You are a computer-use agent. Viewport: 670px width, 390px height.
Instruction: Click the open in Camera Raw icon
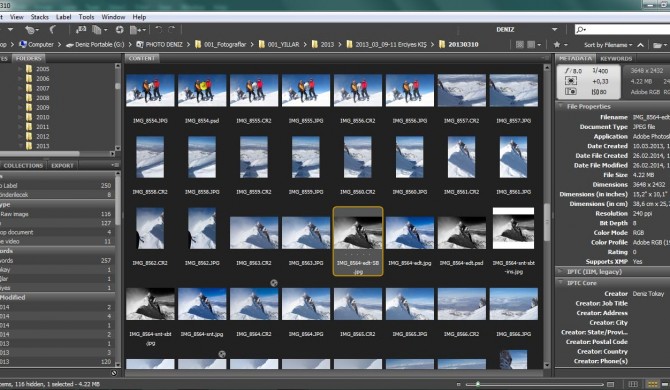[120, 29]
